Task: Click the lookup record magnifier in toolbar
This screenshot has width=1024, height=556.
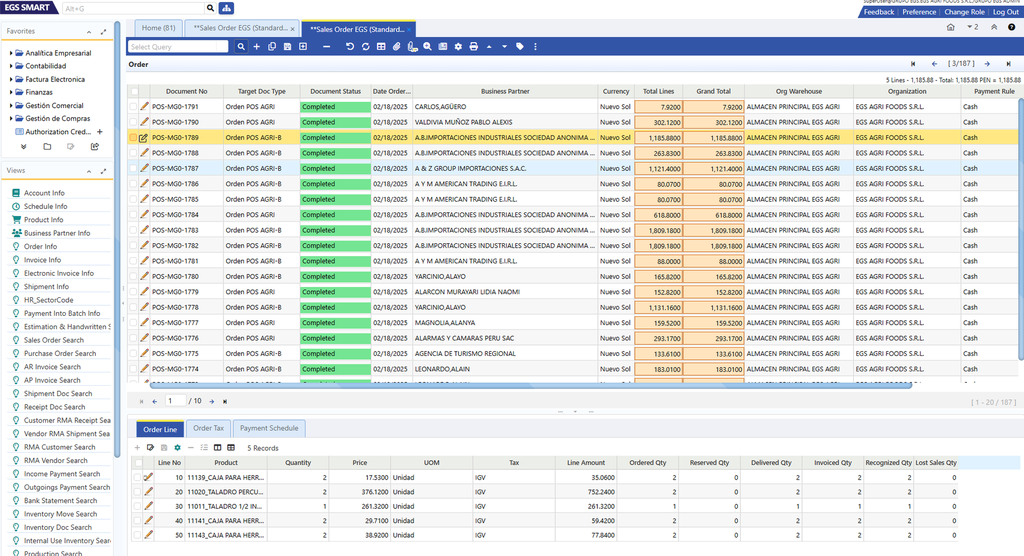Action: 241,47
